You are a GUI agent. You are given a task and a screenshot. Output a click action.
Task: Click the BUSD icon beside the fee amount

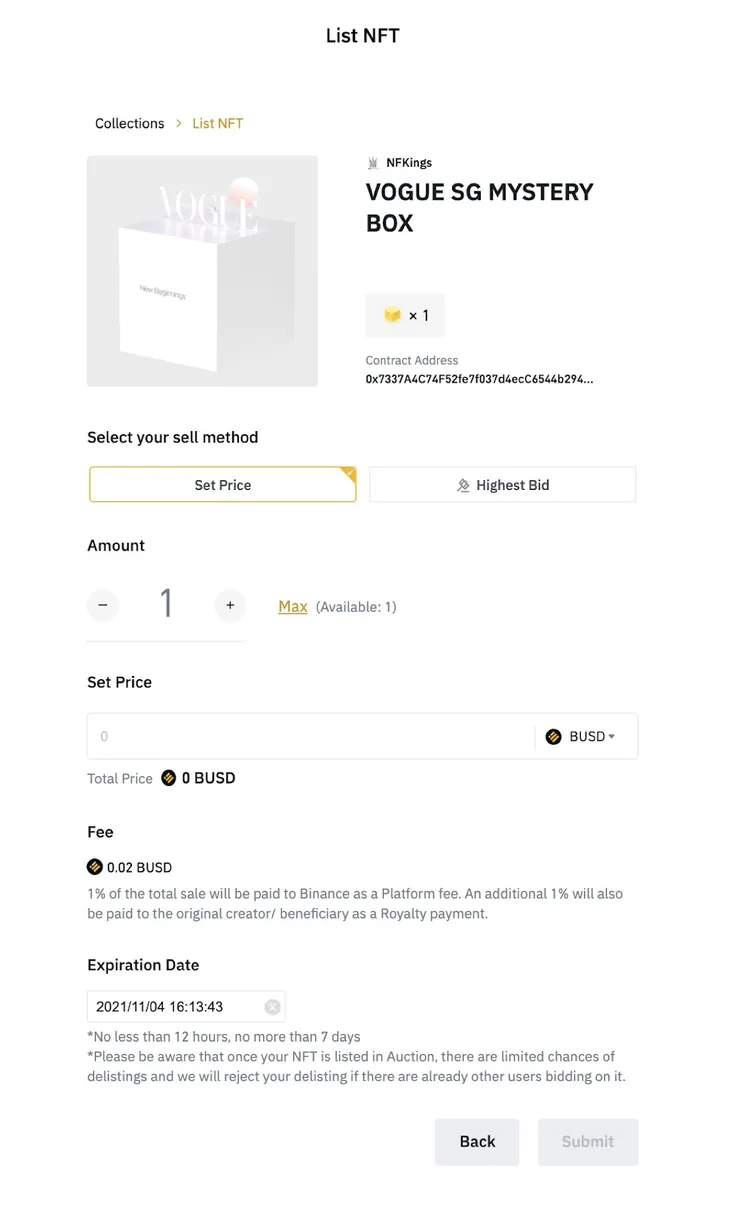(x=95, y=867)
